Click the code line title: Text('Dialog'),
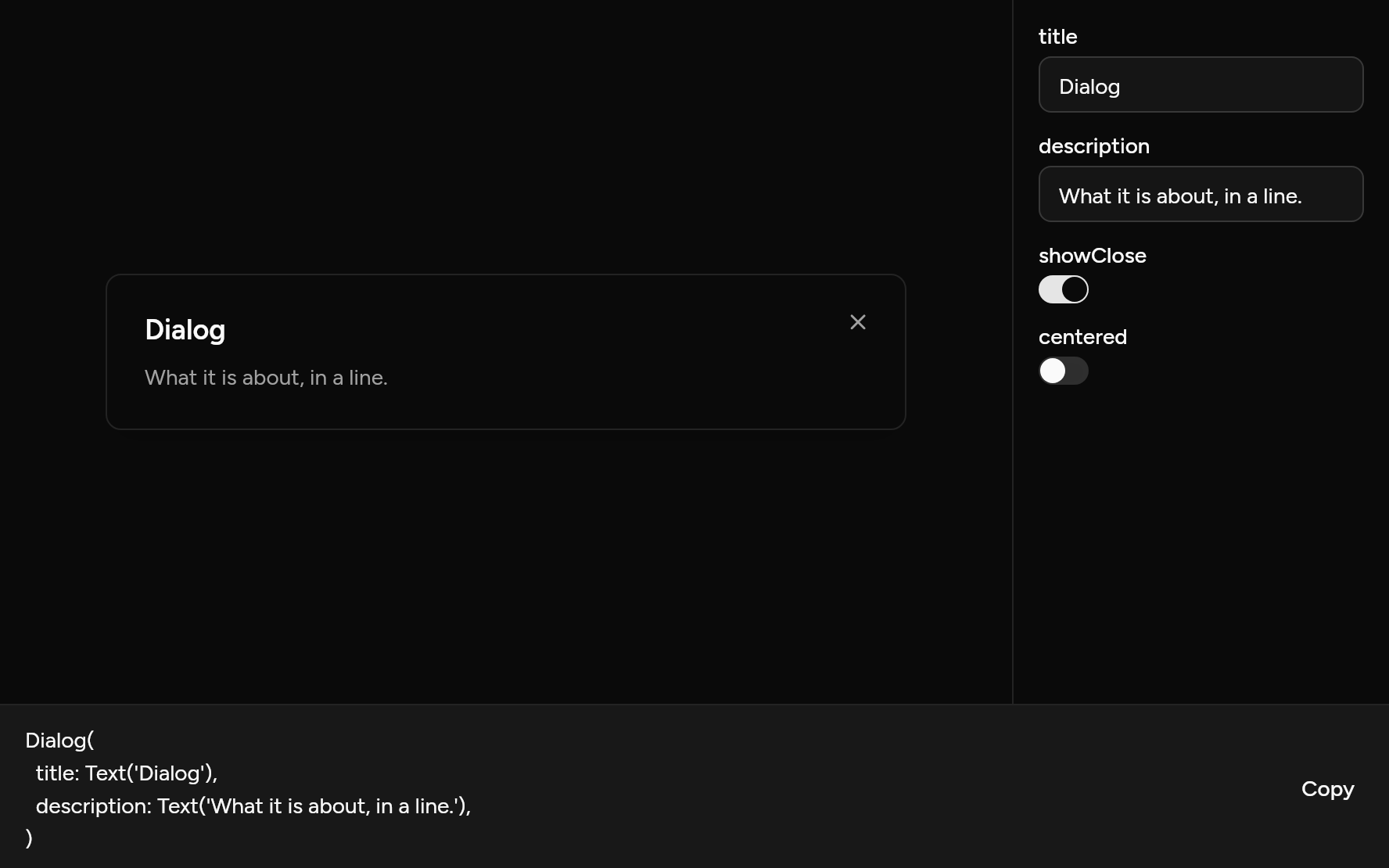1389x868 pixels. coord(127,773)
